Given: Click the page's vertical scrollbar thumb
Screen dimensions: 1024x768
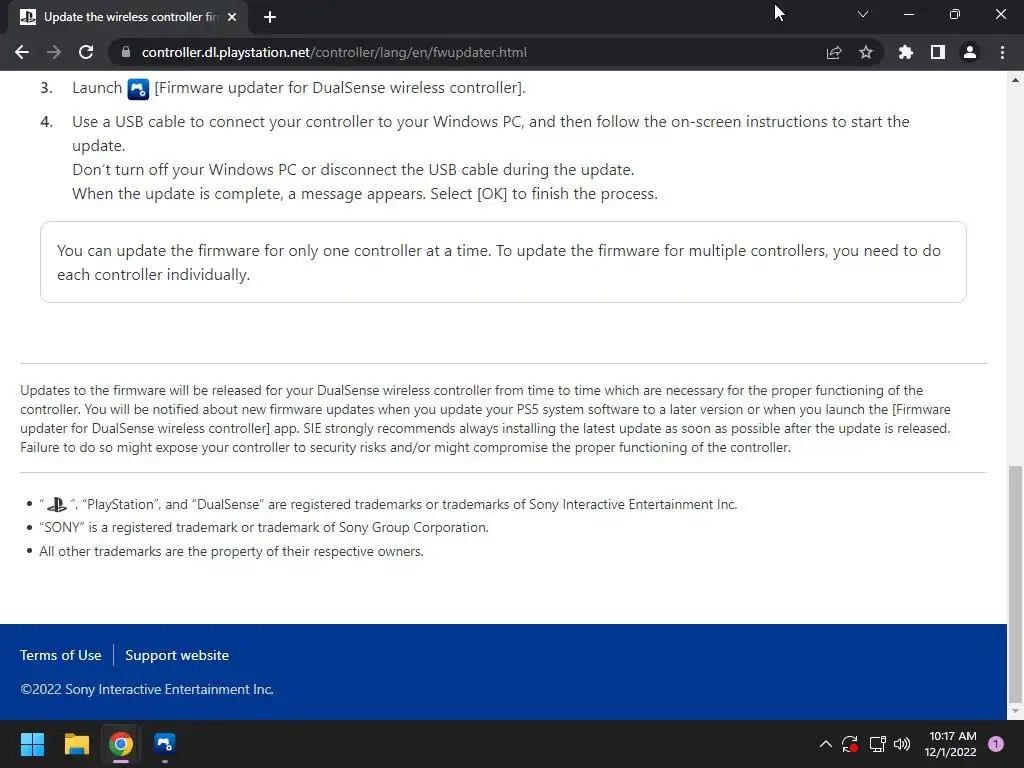Looking at the screenshot, I should [1015, 584].
